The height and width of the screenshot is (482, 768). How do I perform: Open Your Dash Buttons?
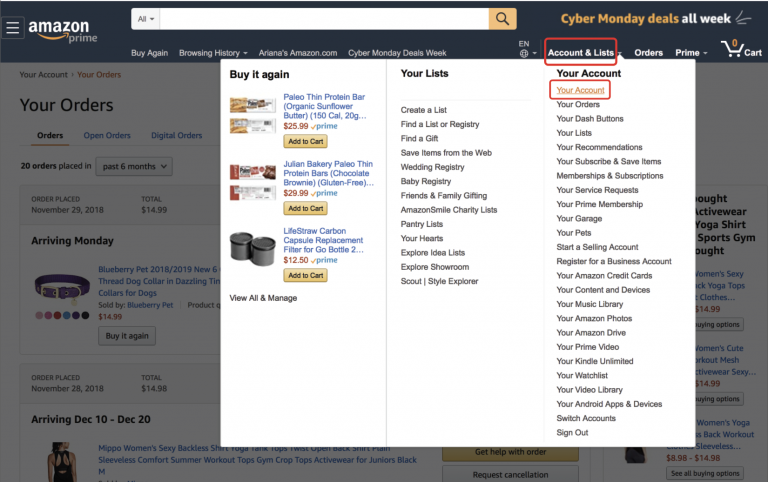[590, 119]
